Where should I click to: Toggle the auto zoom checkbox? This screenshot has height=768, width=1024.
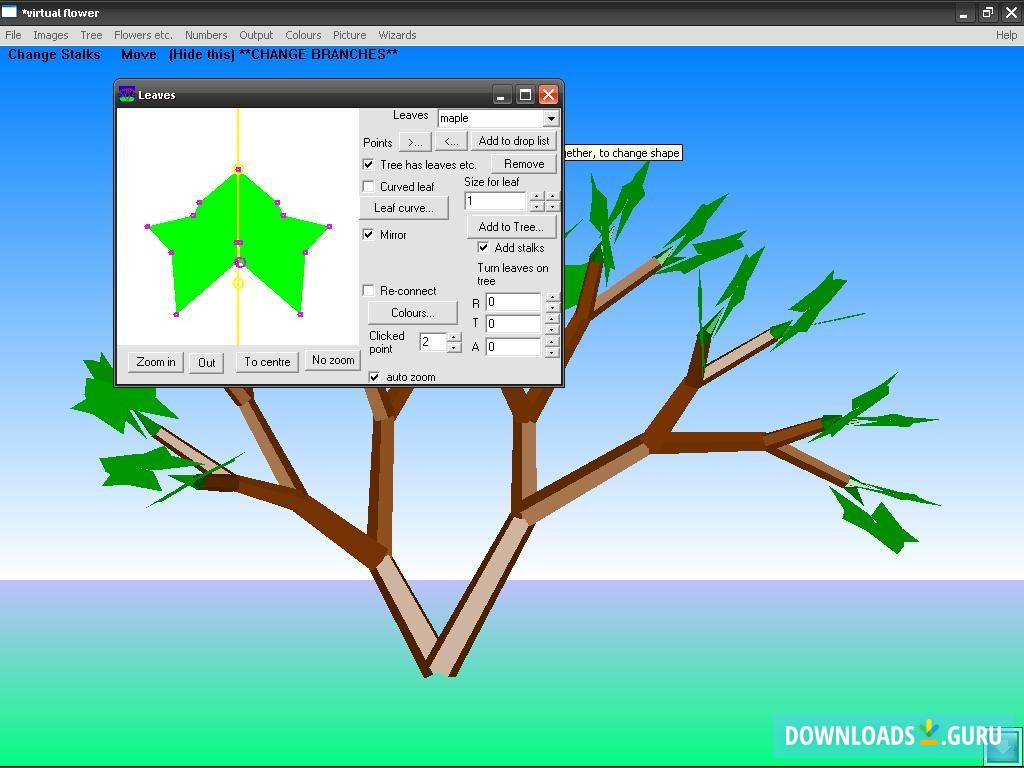[x=374, y=377]
